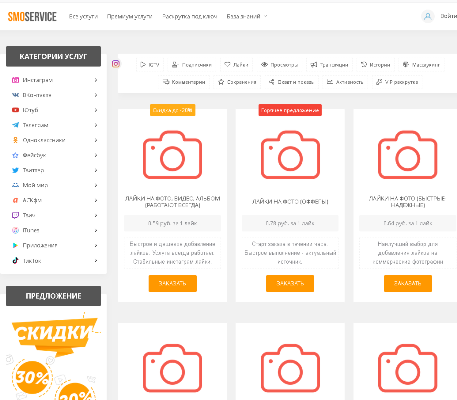
Task: Open the Премиум услуги header link
Action: pyautogui.click(x=129, y=16)
